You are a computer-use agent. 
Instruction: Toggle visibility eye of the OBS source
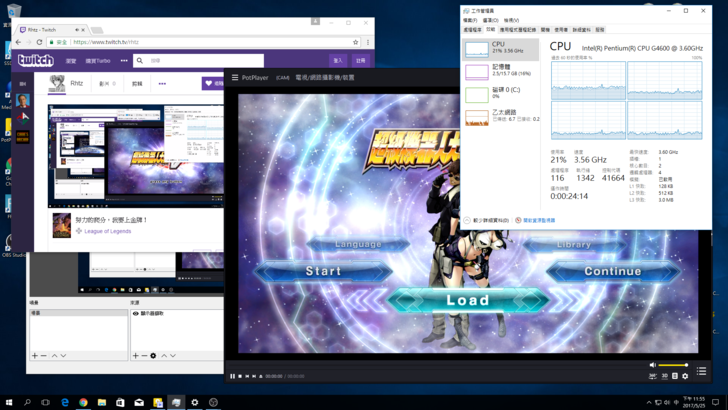(x=136, y=314)
